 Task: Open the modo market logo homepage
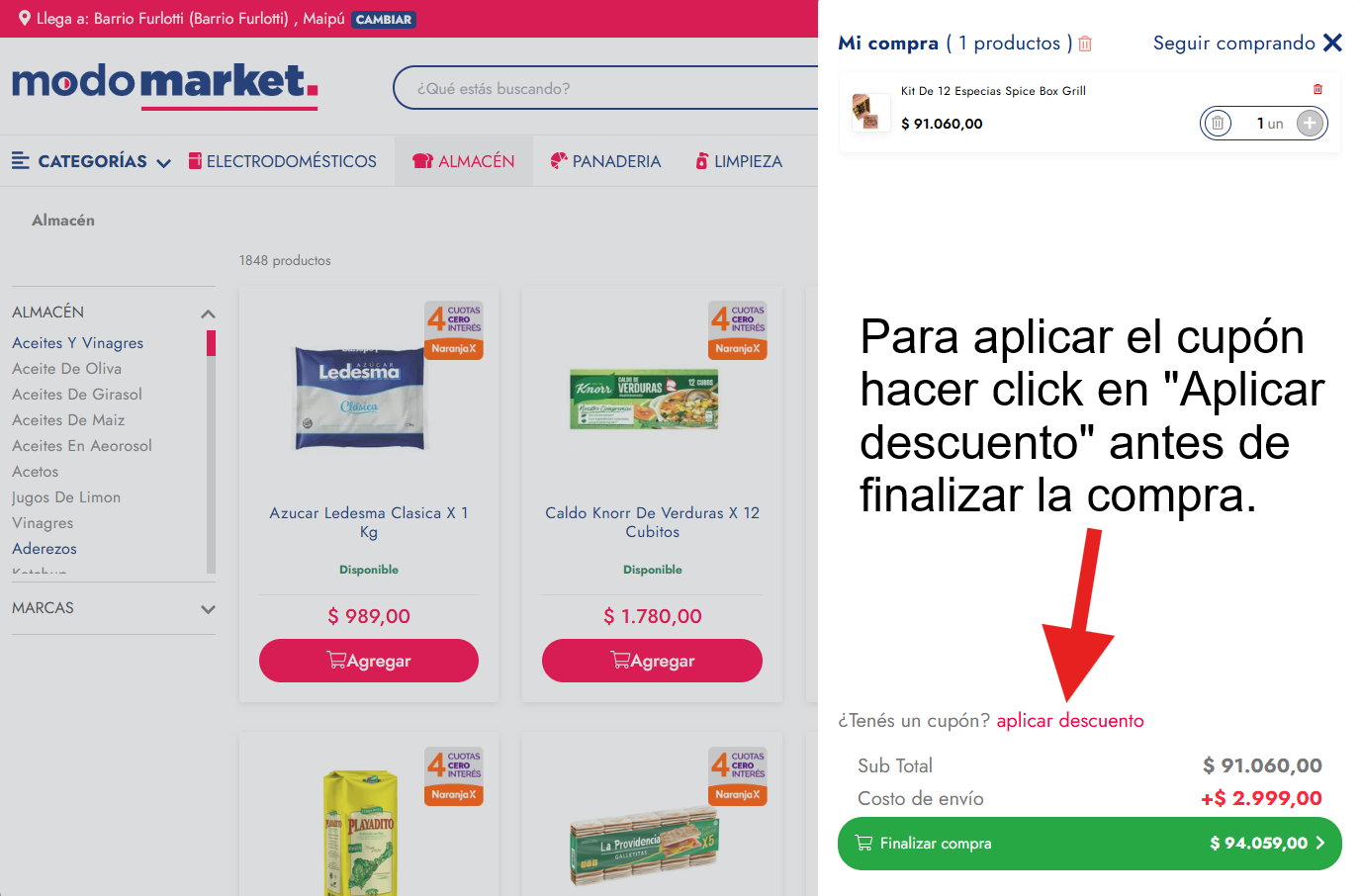click(164, 86)
